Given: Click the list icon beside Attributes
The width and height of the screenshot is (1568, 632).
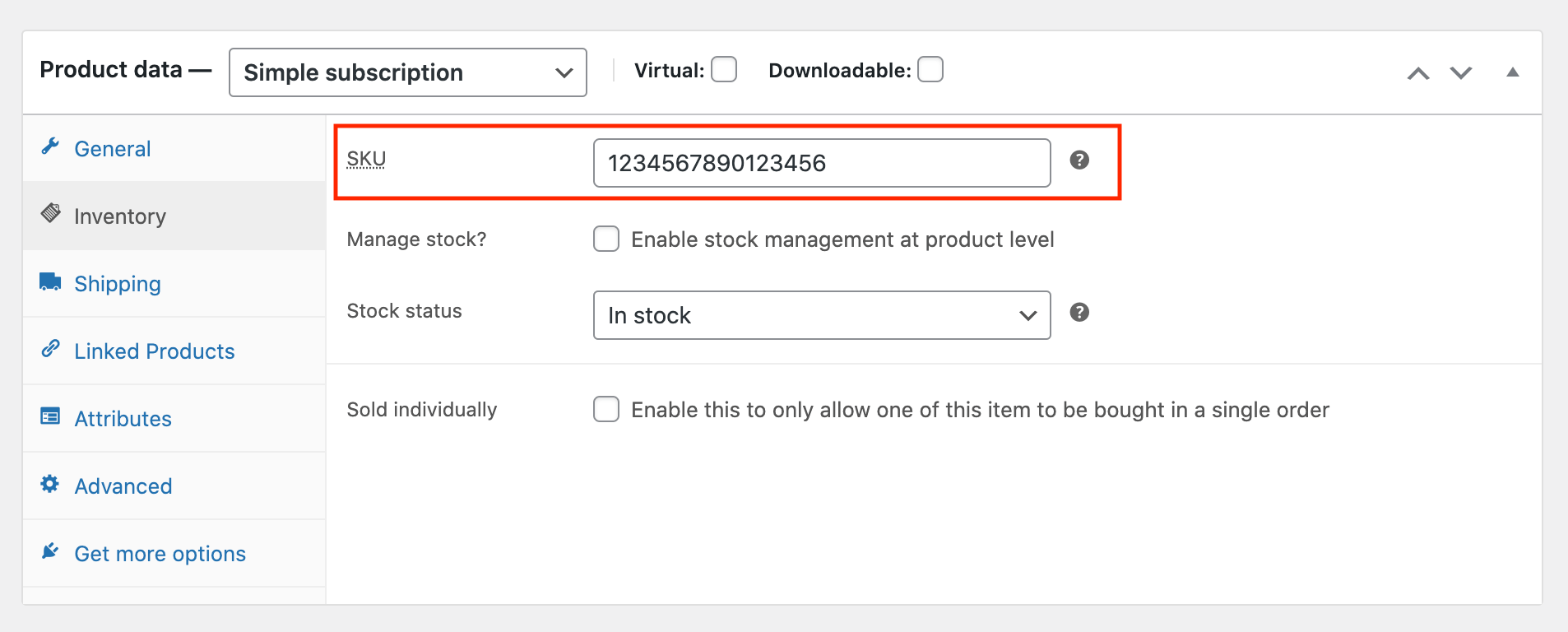Looking at the screenshot, I should pyautogui.click(x=50, y=416).
